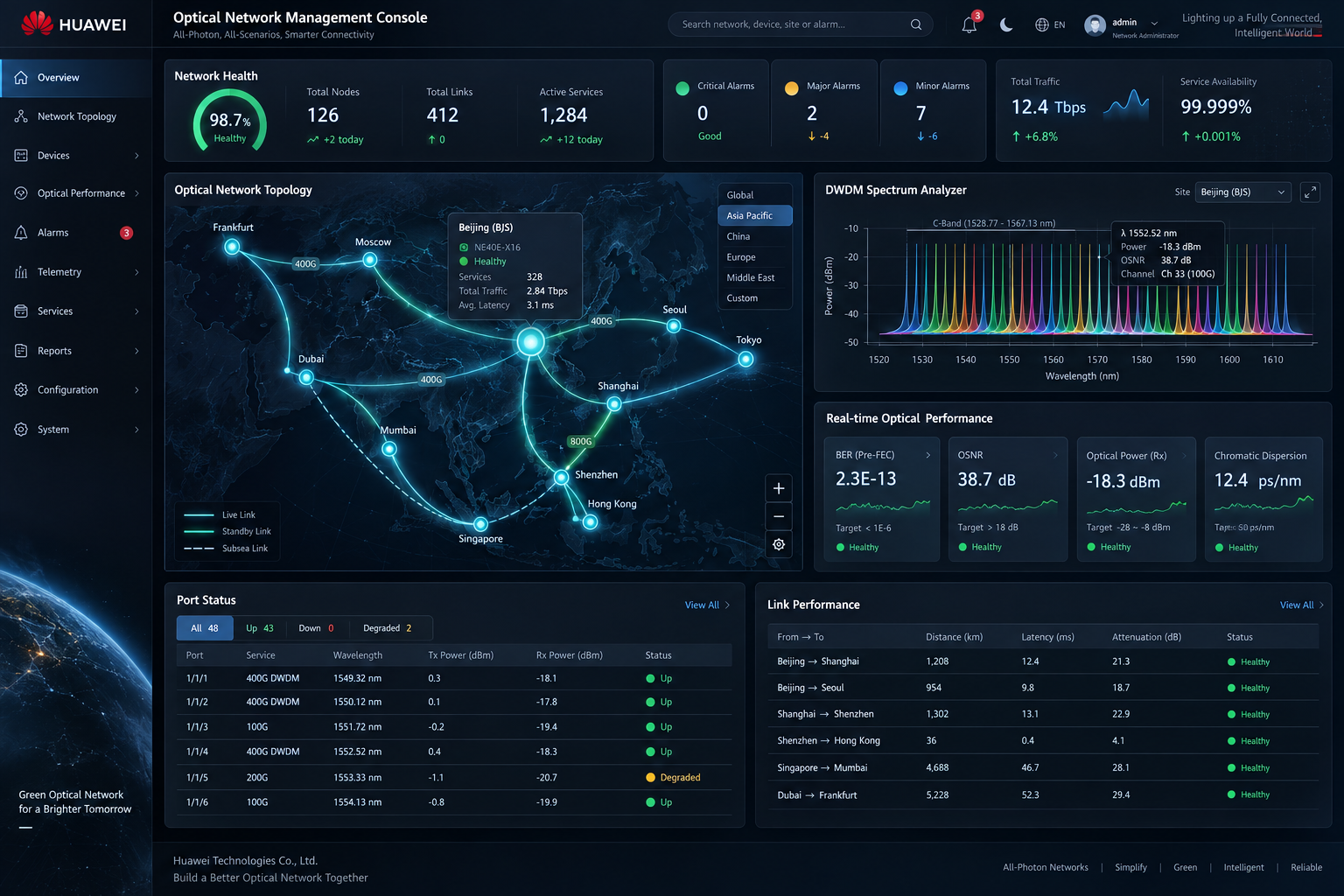Viewport: 1344px width, 896px height.
Task: Open topology map settings gear
Action: click(x=779, y=544)
